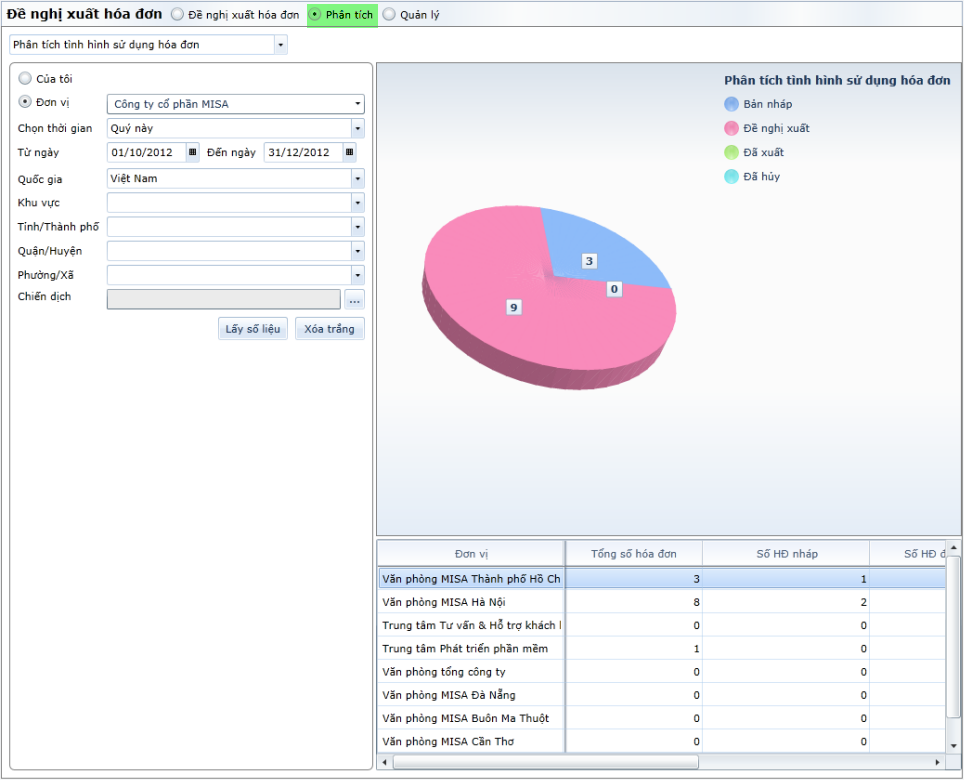Expand the Tỉnh/Thành phố dropdown
Image resolution: width=964 pixels, height=780 pixels.
click(x=357, y=227)
